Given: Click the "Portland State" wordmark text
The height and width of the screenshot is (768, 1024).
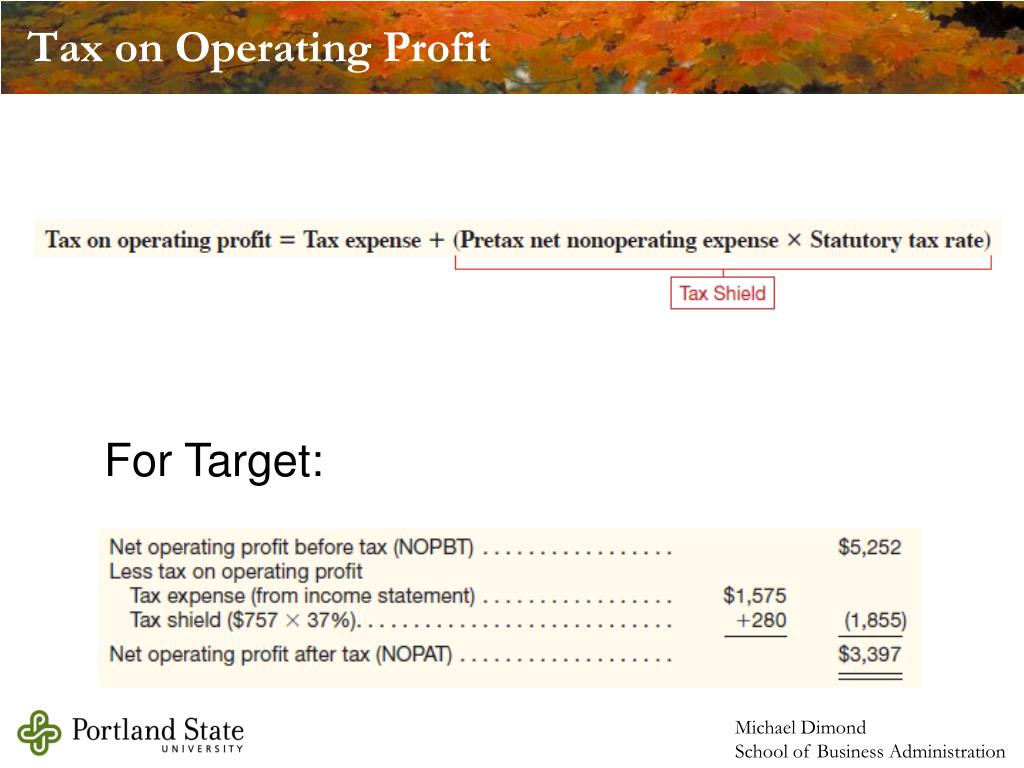Looking at the screenshot, I should pyautogui.click(x=157, y=729).
